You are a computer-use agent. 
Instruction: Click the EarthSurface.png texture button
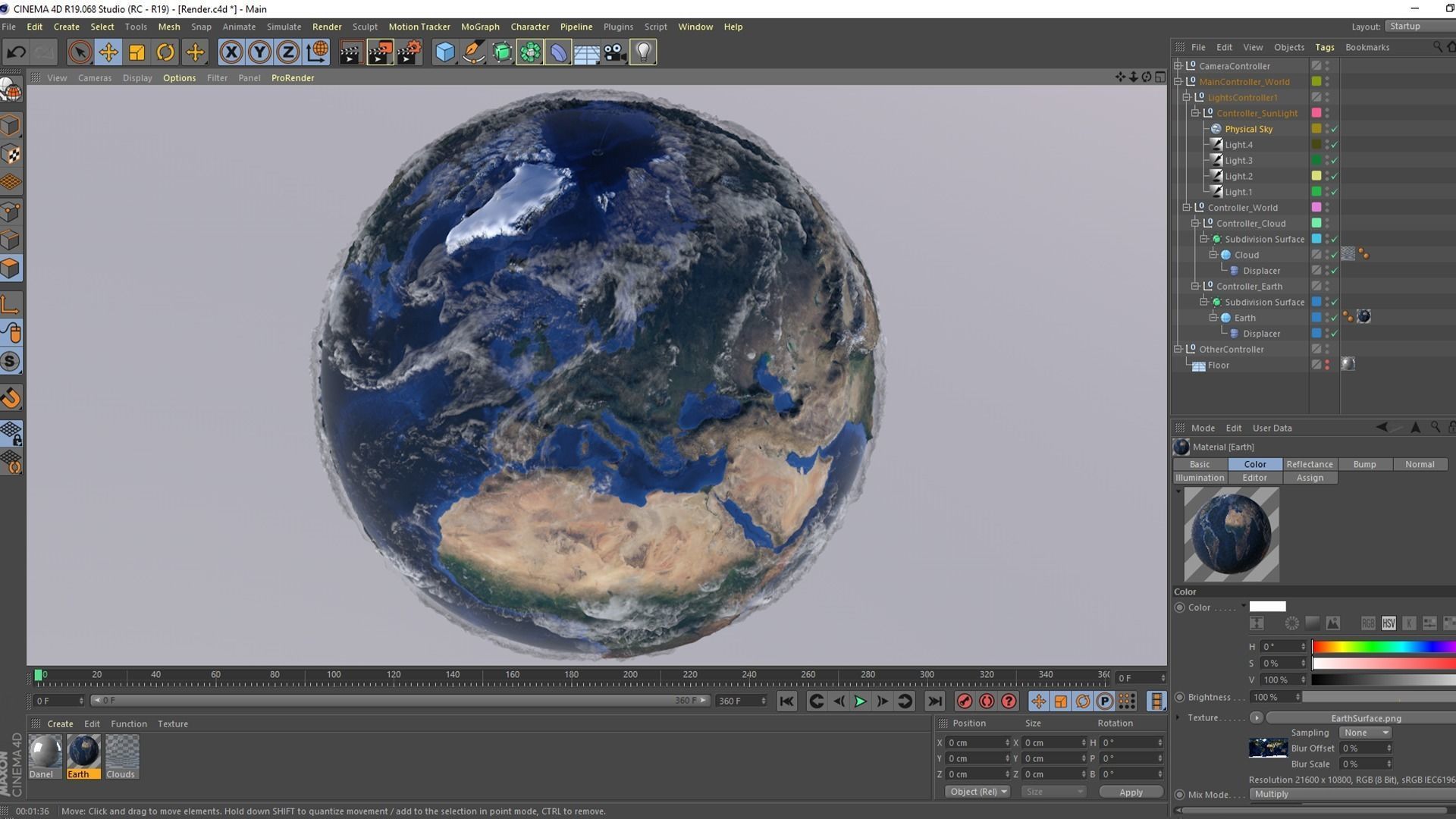(x=1365, y=718)
